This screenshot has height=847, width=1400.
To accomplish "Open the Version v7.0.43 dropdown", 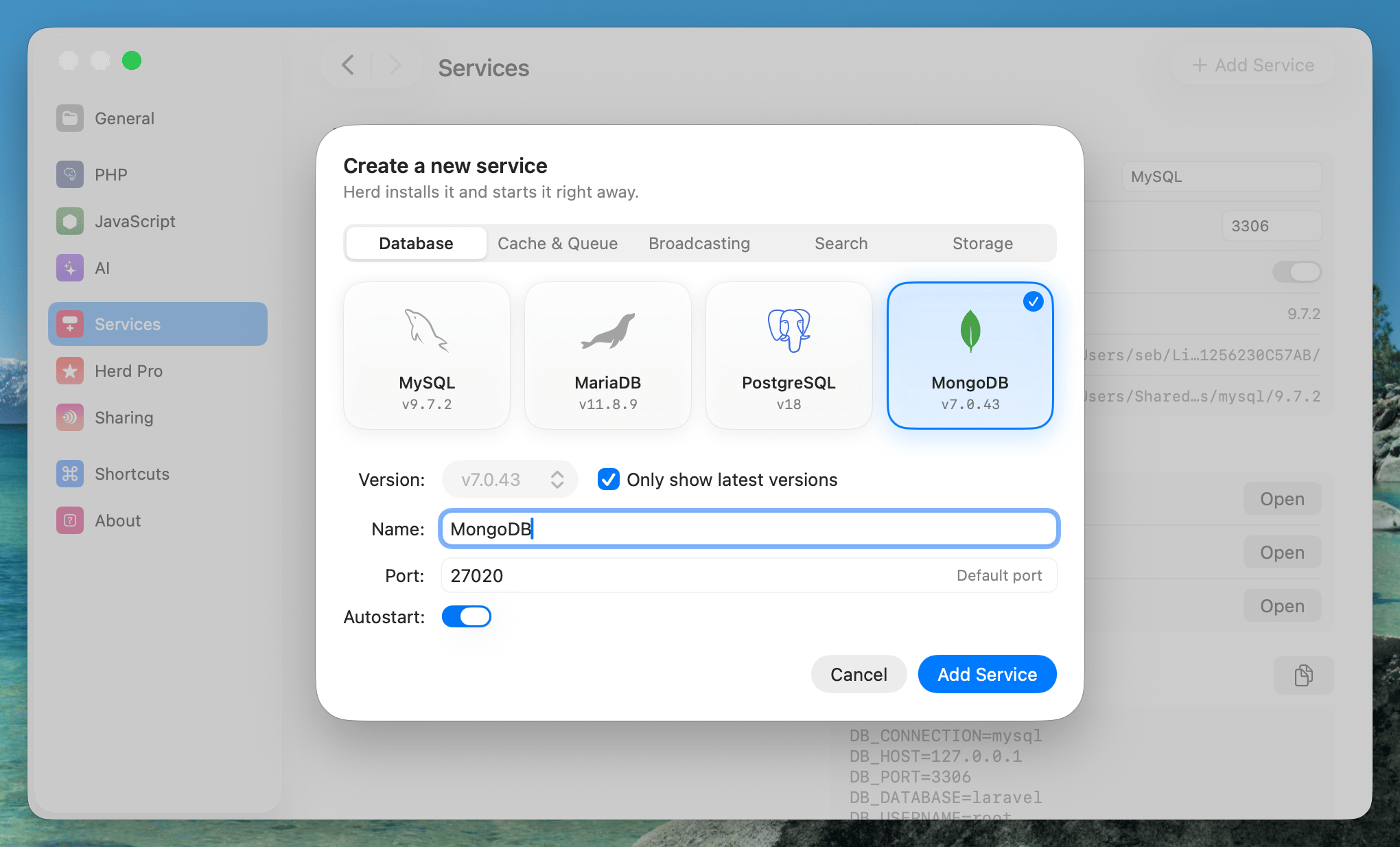I will [x=510, y=479].
